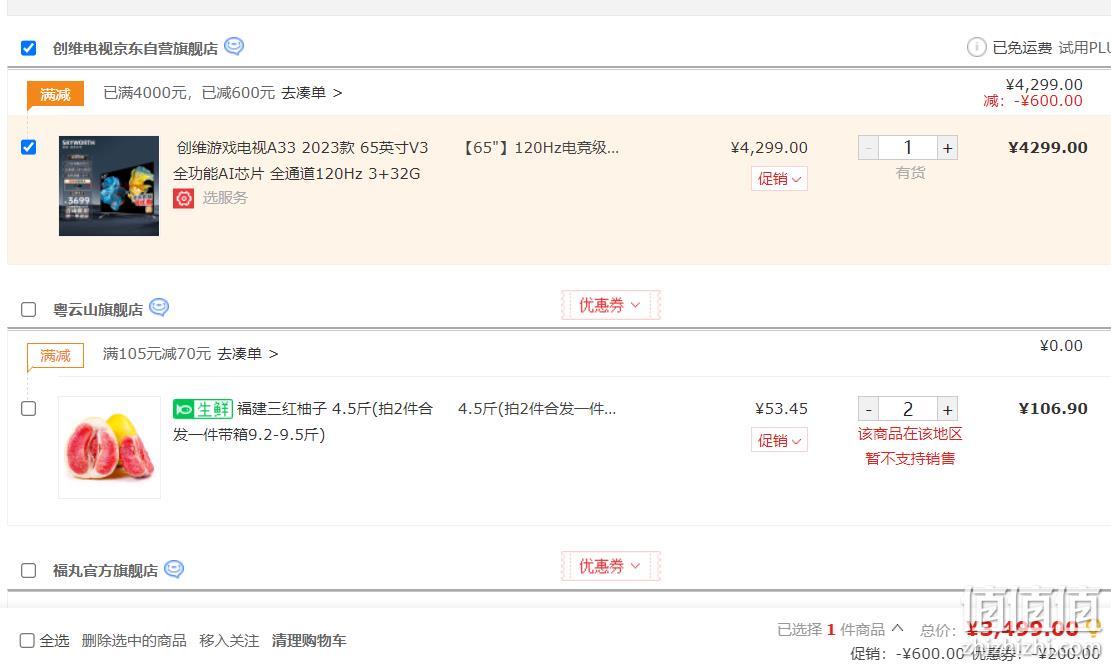The image size is (1111, 665).
Task: Open the 福丸官方旗舰店 store name
Action: [x=105, y=571]
